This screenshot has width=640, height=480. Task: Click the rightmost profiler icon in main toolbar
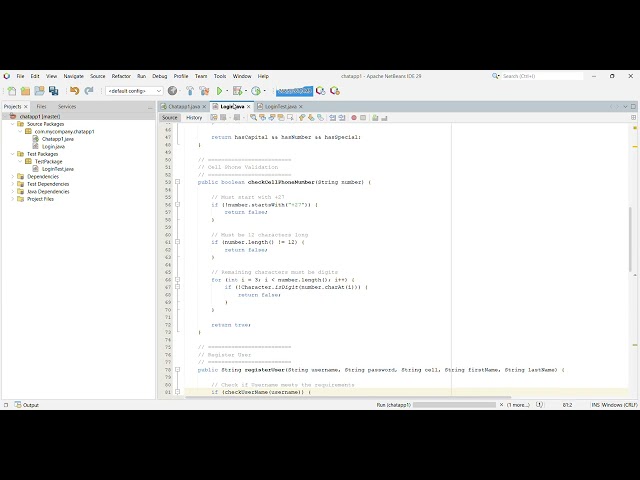(x=335, y=91)
